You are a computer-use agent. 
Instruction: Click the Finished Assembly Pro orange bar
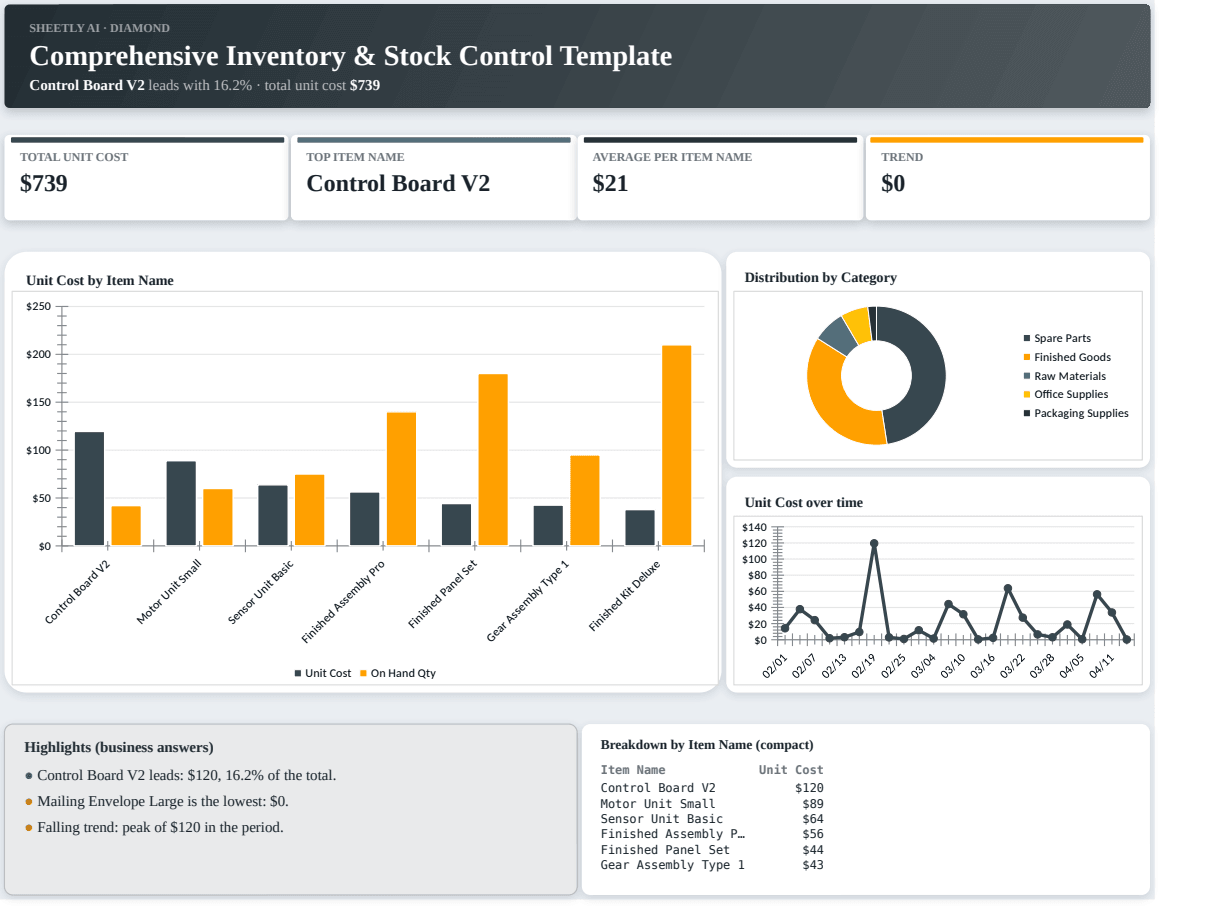pos(401,479)
